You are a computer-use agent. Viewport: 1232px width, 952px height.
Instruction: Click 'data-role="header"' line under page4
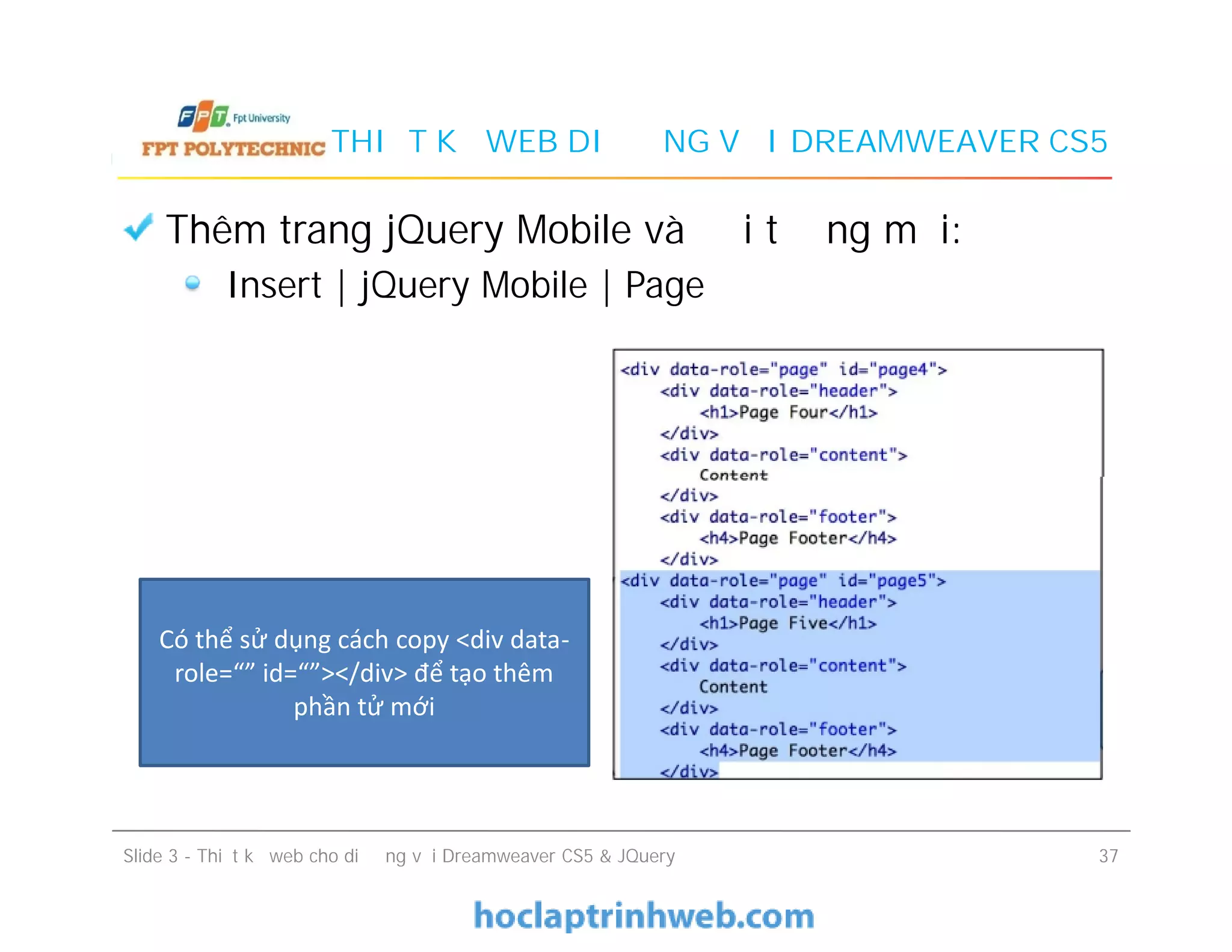[778, 392]
